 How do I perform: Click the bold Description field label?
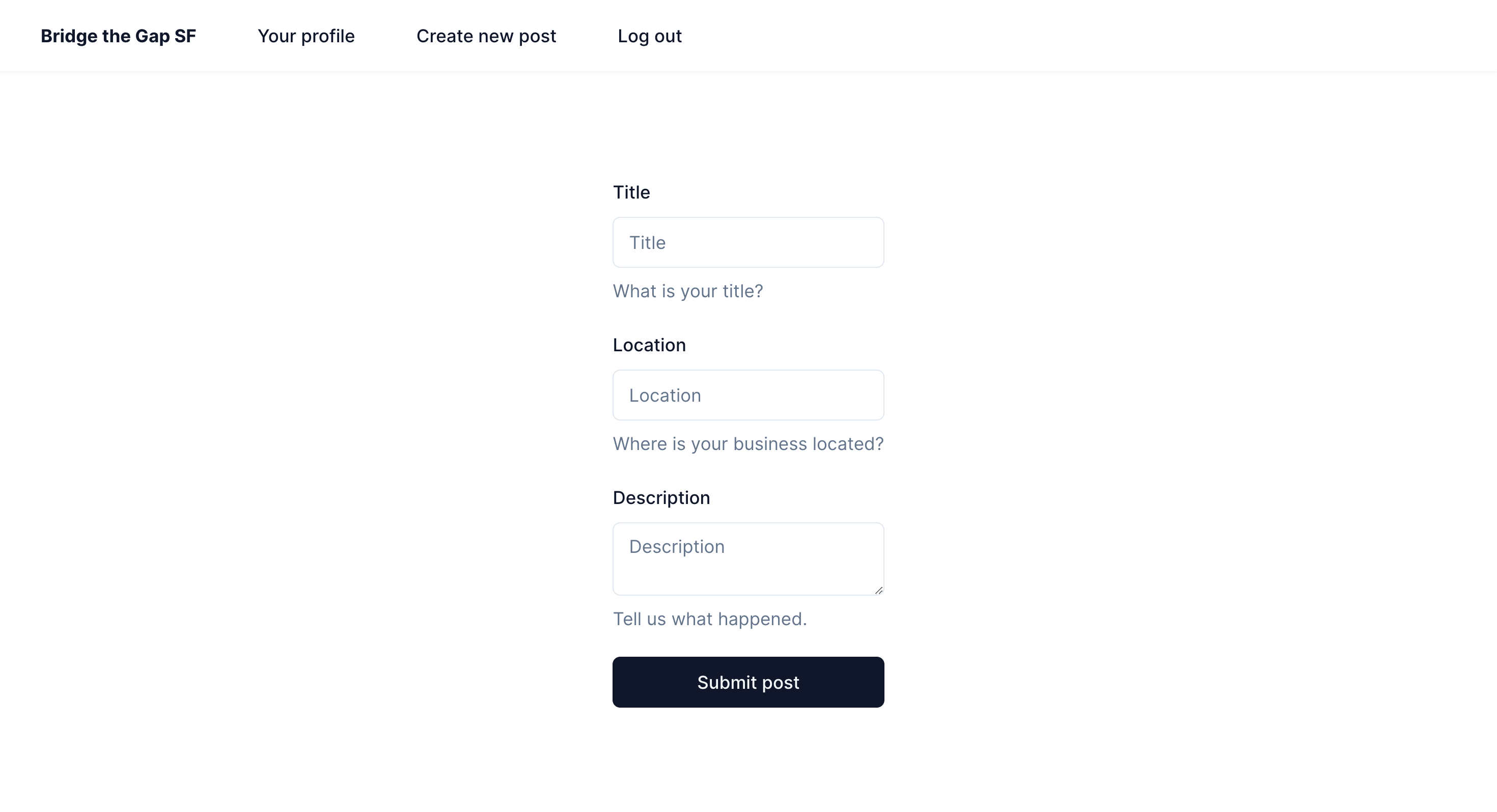coord(661,498)
